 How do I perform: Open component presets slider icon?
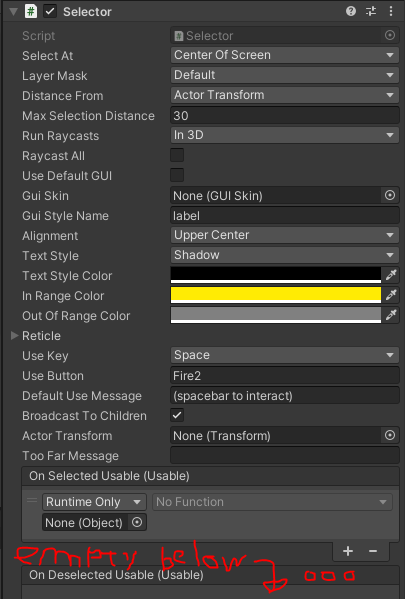(371, 11)
